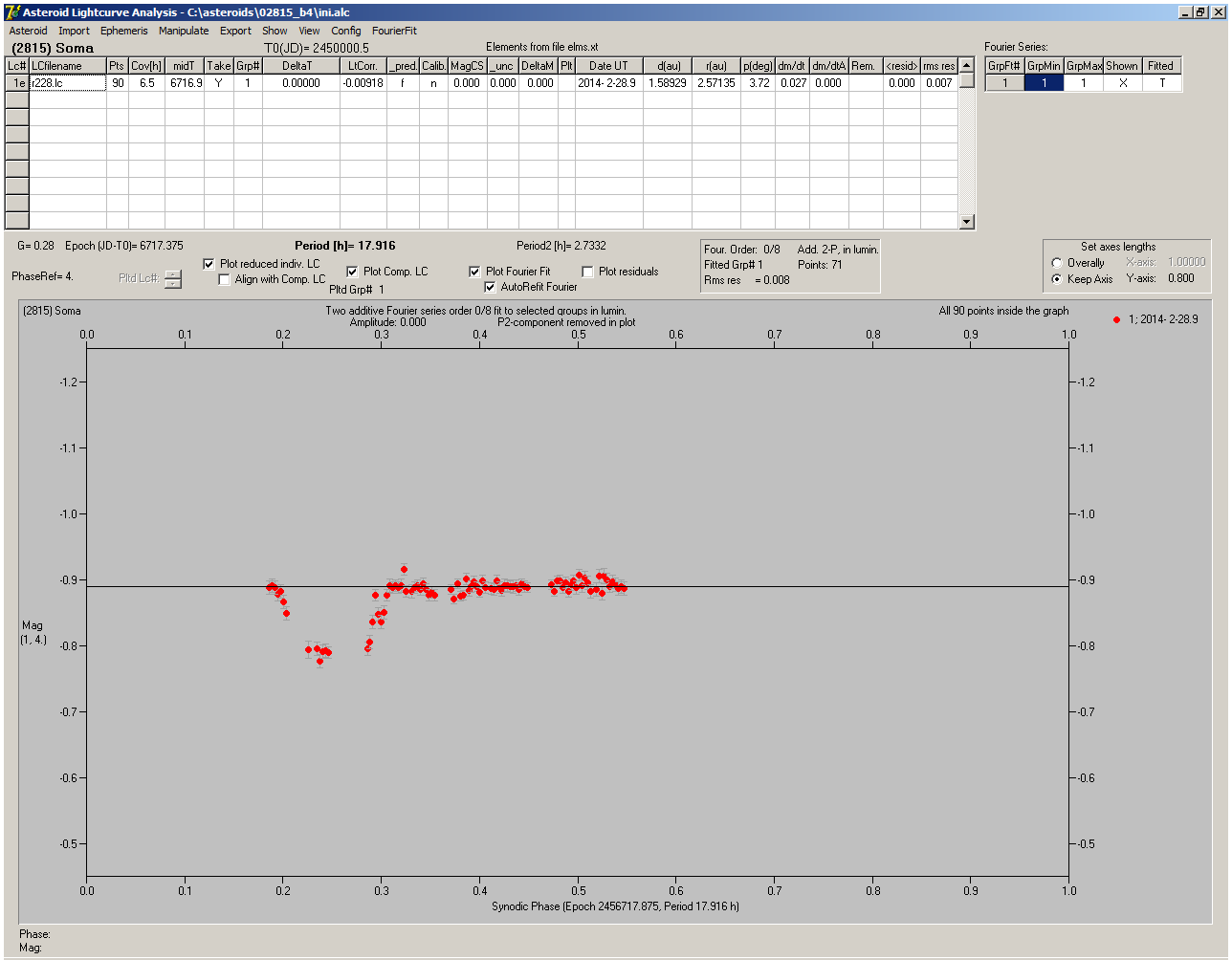Click the p(deg) value 3.72 cell
Viewport: 1232px width, 960px height.
click(x=758, y=83)
